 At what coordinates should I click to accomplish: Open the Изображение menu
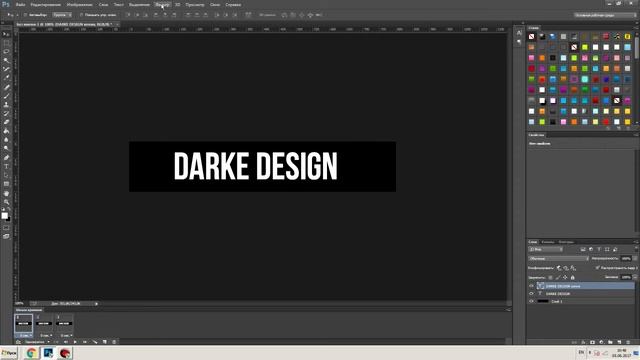pyautogui.click(x=80, y=5)
